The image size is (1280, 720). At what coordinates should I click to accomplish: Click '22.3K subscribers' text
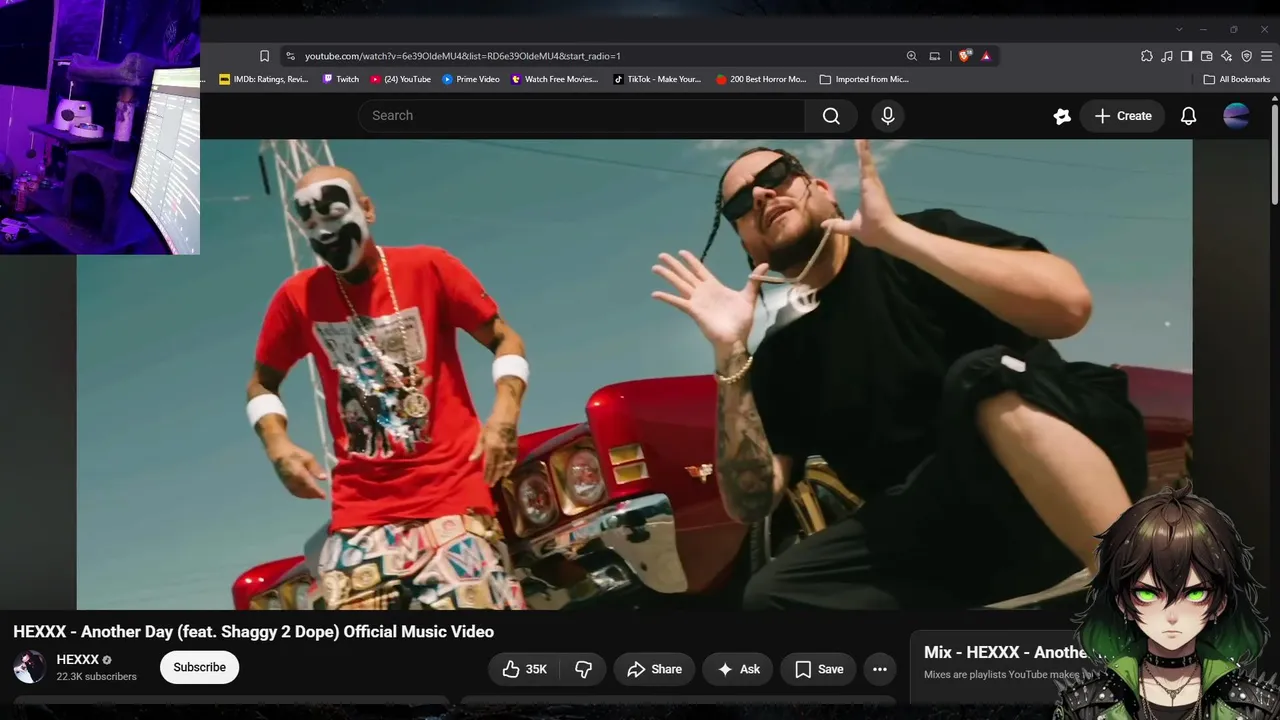pyautogui.click(x=96, y=677)
